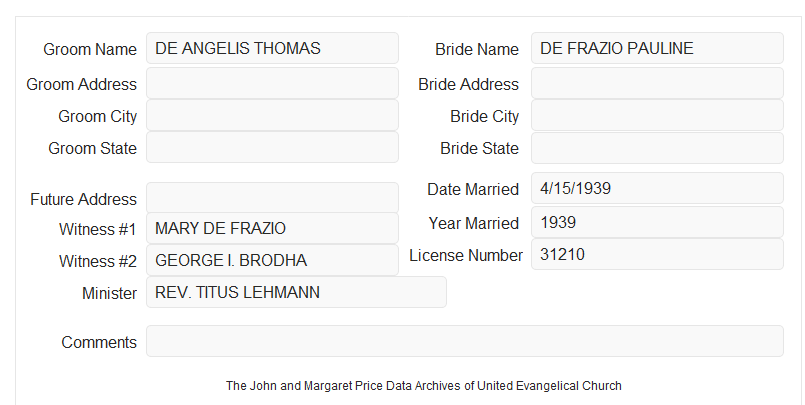805x405 pixels.
Task: Select the Bride Name field
Action: [657, 48]
